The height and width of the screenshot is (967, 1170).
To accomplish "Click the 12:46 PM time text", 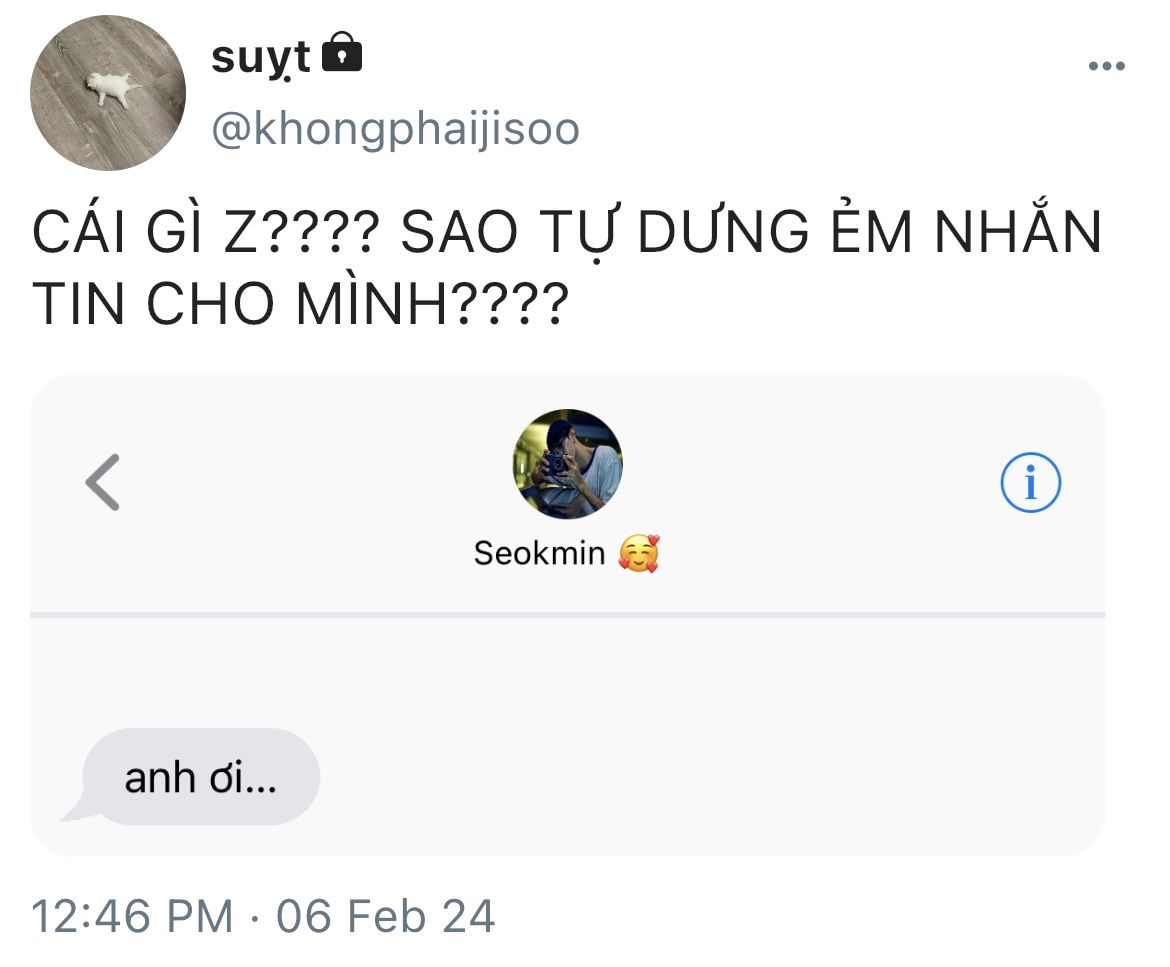I will 132,916.
